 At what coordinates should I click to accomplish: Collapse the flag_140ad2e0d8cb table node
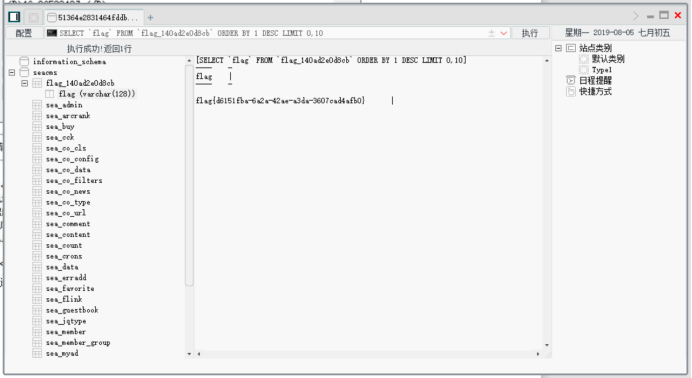tap(25, 83)
